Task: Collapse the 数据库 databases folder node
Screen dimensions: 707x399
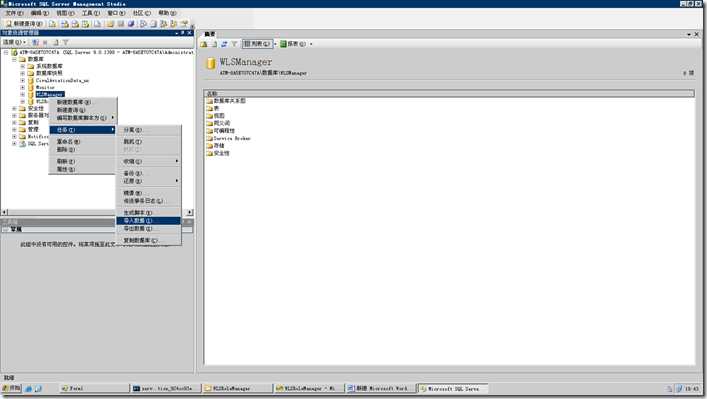Action: pyautogui.click(x=14, y=59)
